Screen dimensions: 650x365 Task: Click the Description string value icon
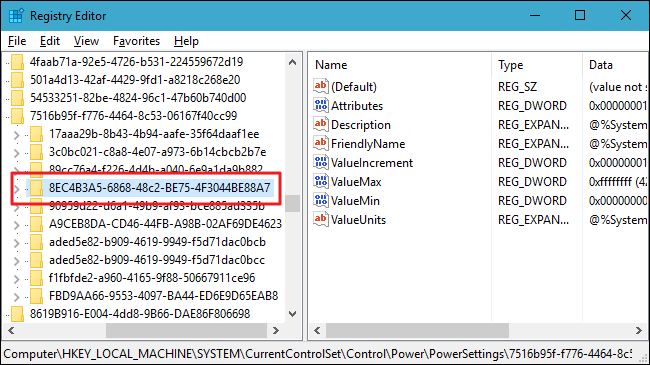(321, 124)
